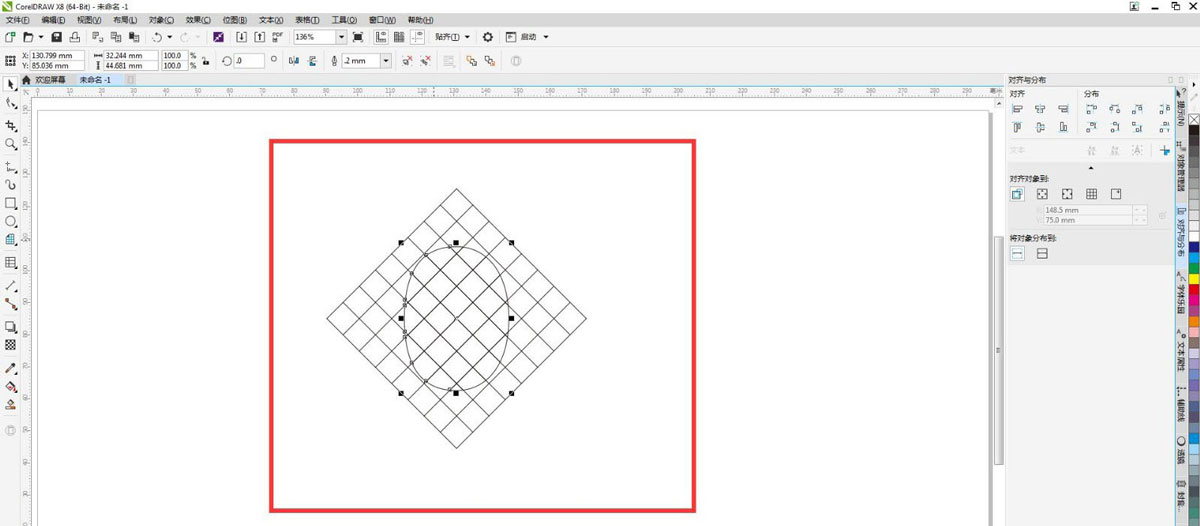Open the 对象(C) menu
Image resolution: width=1200 pixels, height=526 pixels.
[x=161, y=20]
